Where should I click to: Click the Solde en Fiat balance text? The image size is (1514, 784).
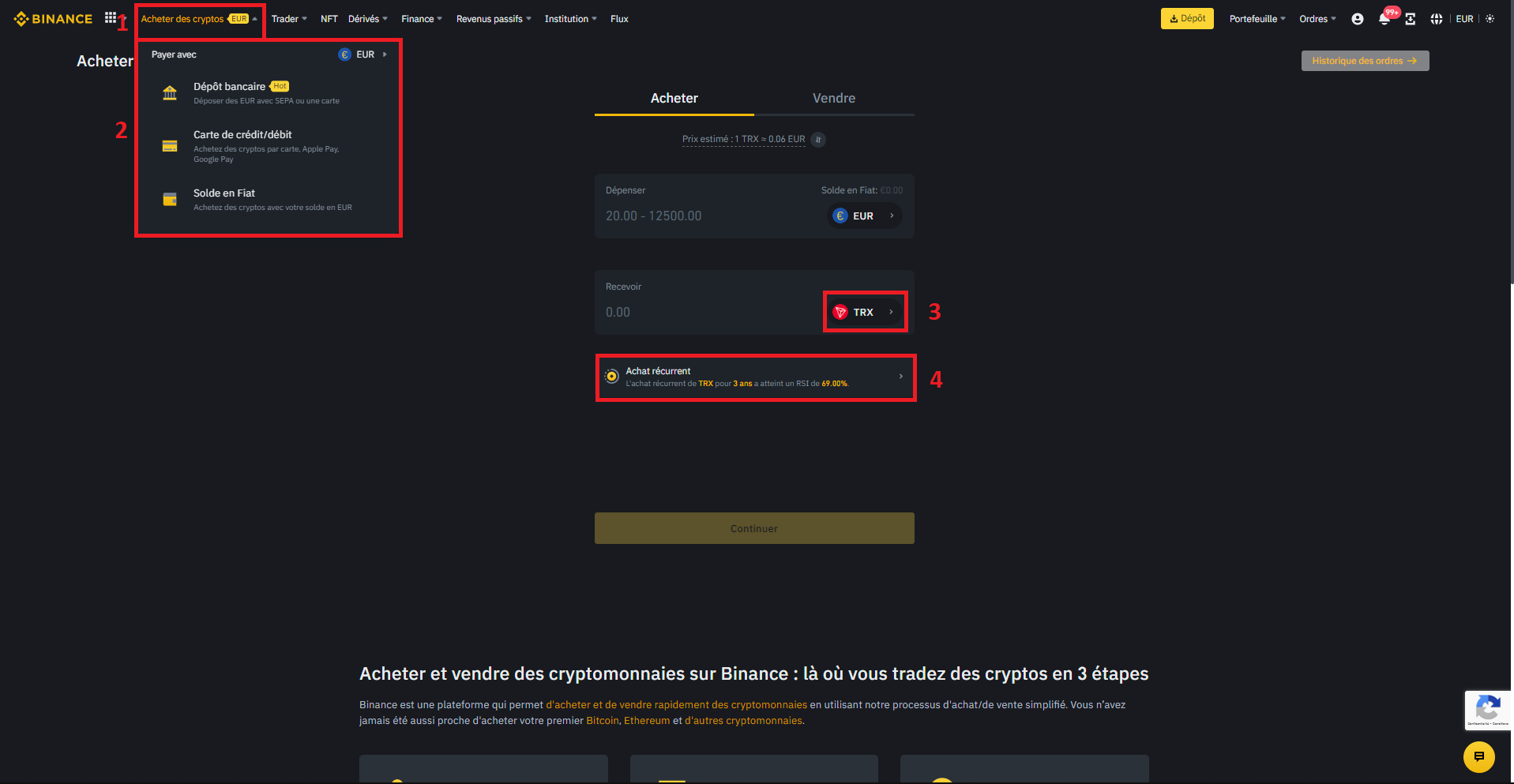tap(862, 190)
